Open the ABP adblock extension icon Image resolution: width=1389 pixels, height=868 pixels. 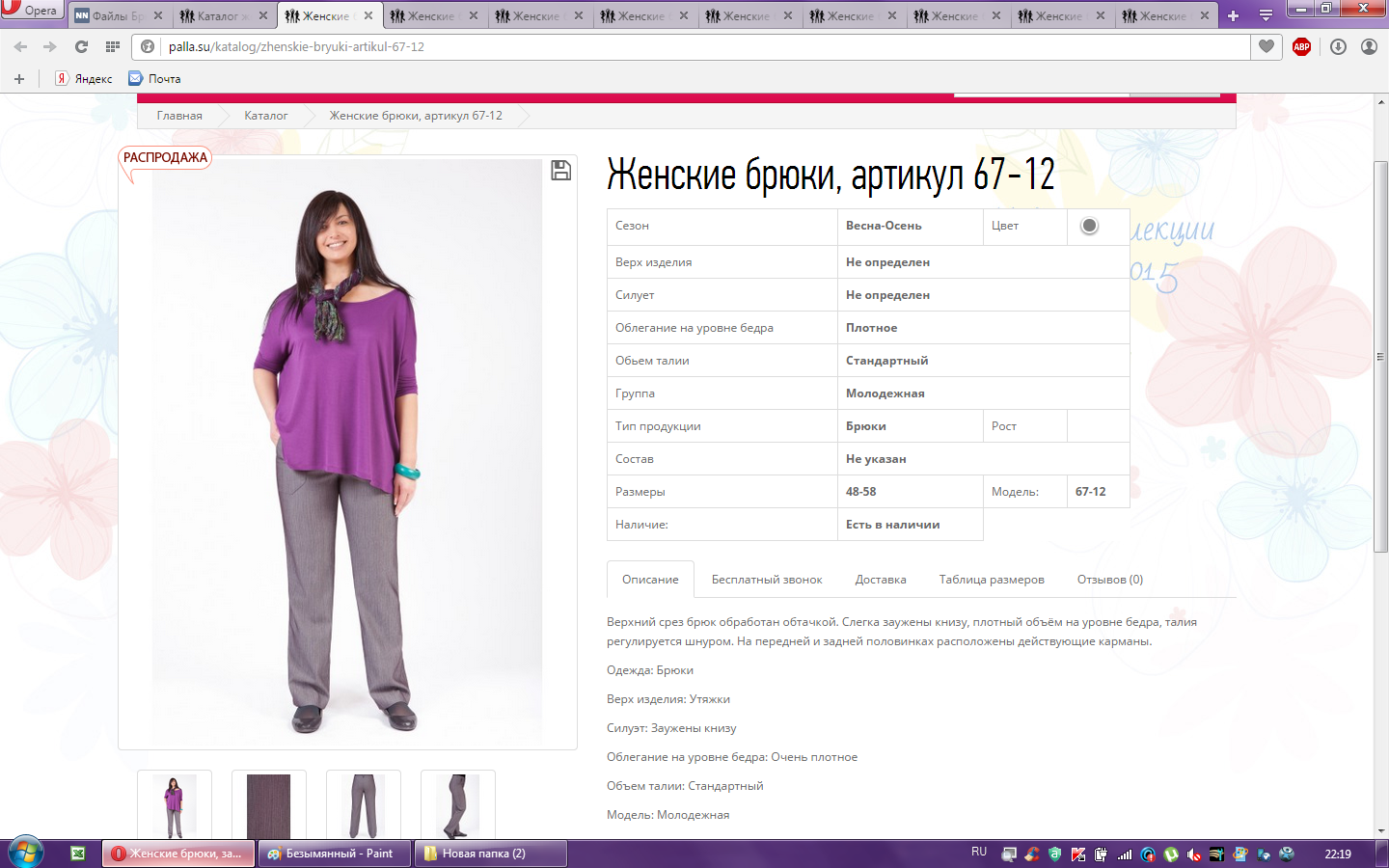(1301, 46)
